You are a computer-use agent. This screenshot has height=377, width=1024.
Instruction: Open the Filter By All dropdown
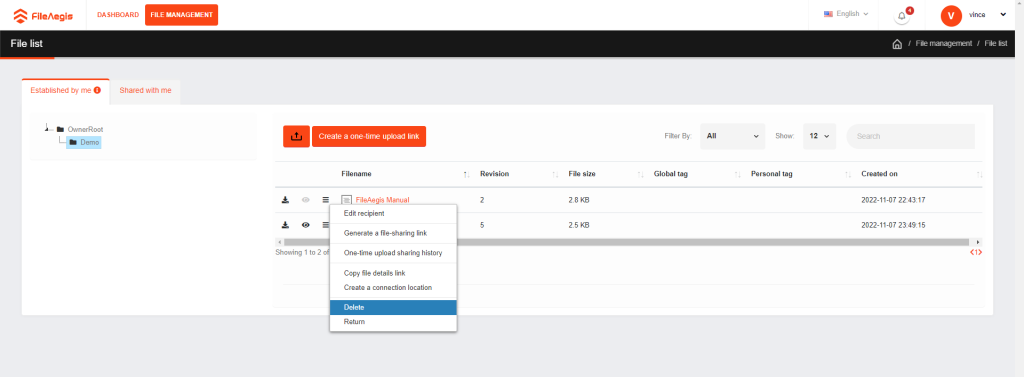pos(733,136)
